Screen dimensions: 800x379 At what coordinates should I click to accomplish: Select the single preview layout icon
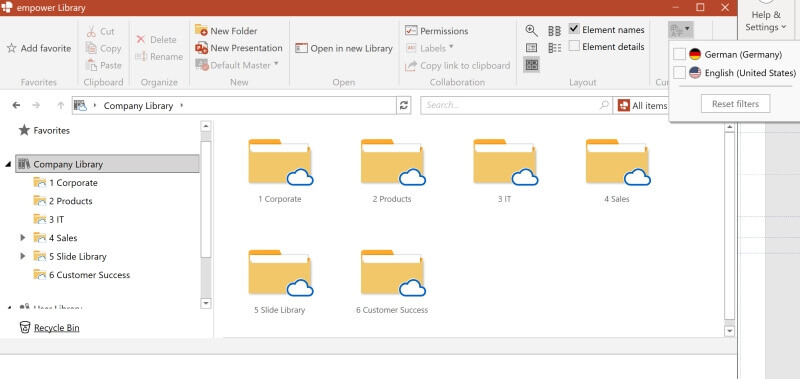(x=531, y=47)
